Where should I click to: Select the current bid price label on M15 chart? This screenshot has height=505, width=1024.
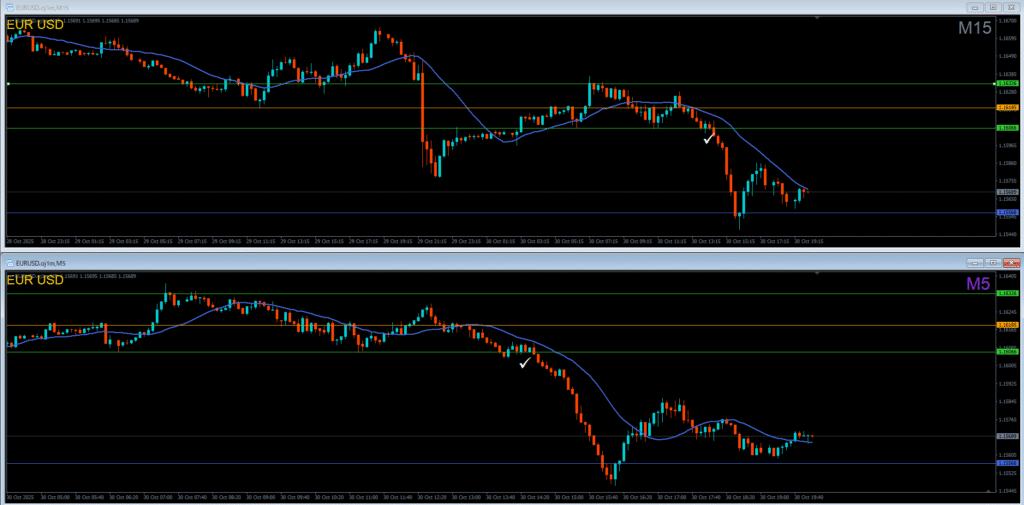click(1007, 192)
